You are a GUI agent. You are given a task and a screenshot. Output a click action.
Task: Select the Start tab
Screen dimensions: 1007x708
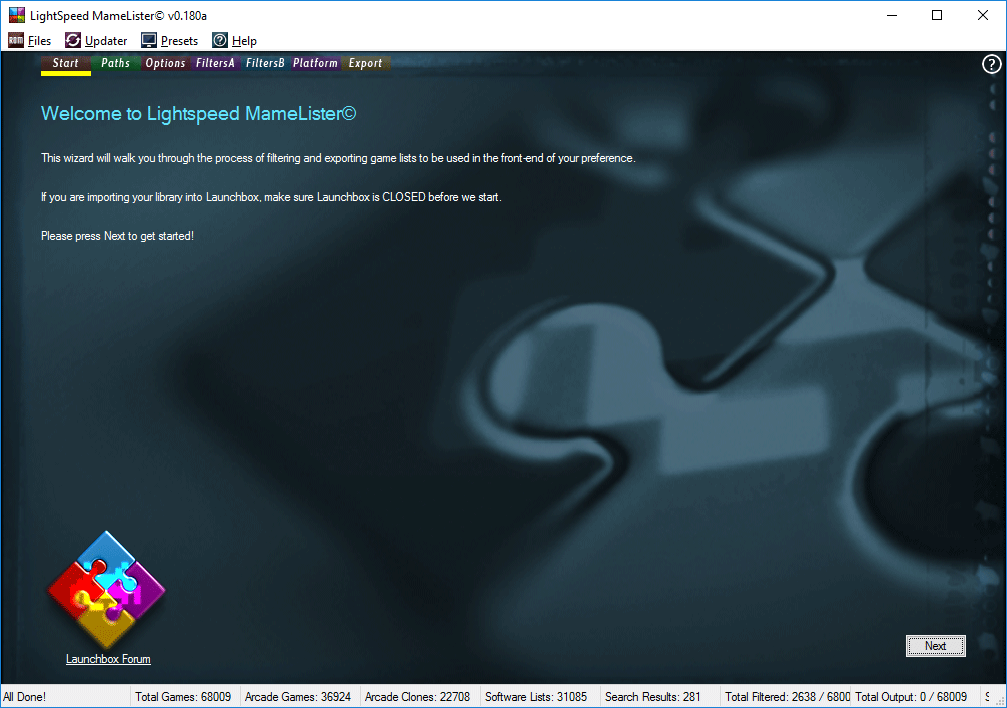click(x=65, y=64)
